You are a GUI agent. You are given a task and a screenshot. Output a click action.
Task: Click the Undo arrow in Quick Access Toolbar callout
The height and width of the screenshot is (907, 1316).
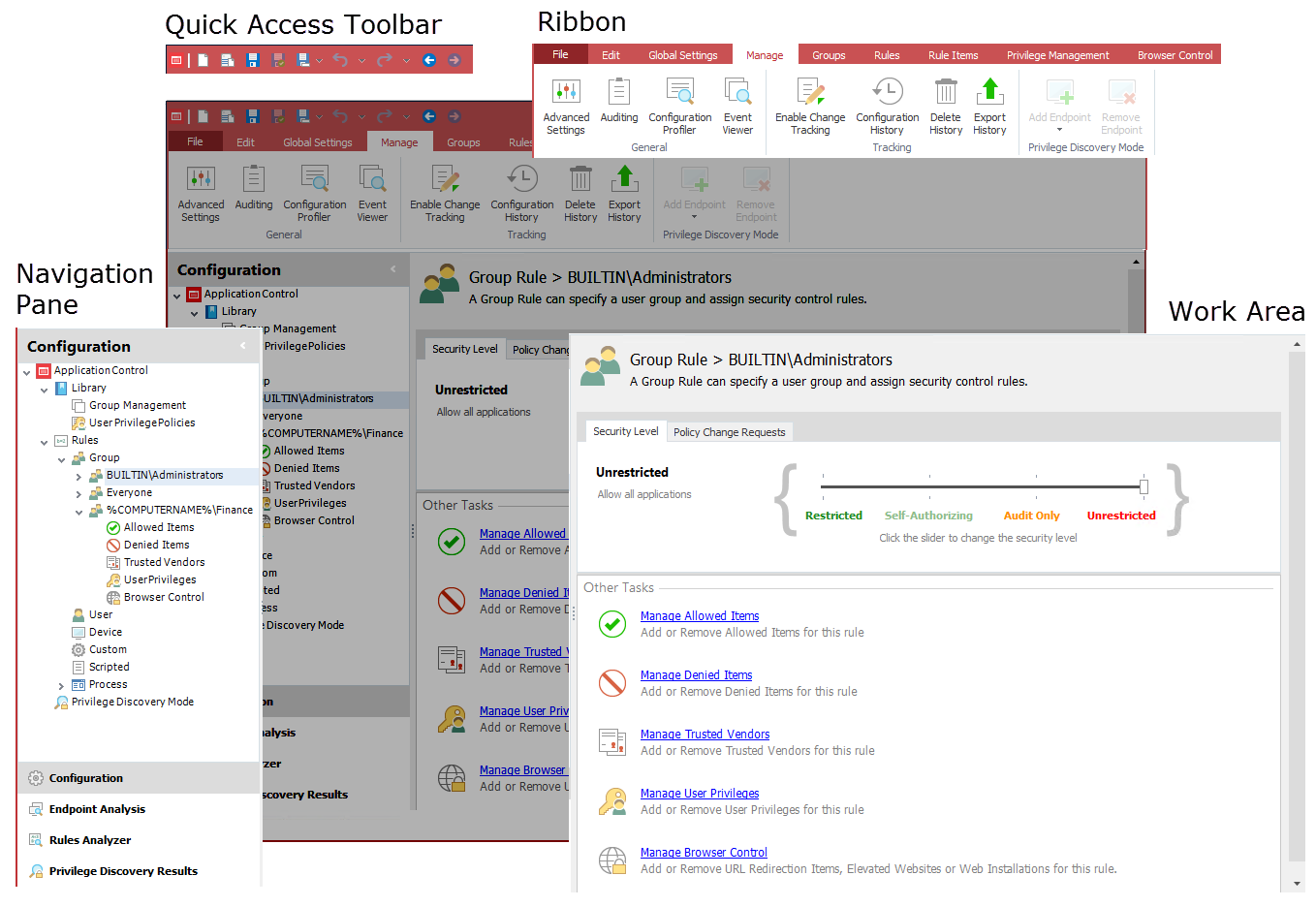(340, 60)
